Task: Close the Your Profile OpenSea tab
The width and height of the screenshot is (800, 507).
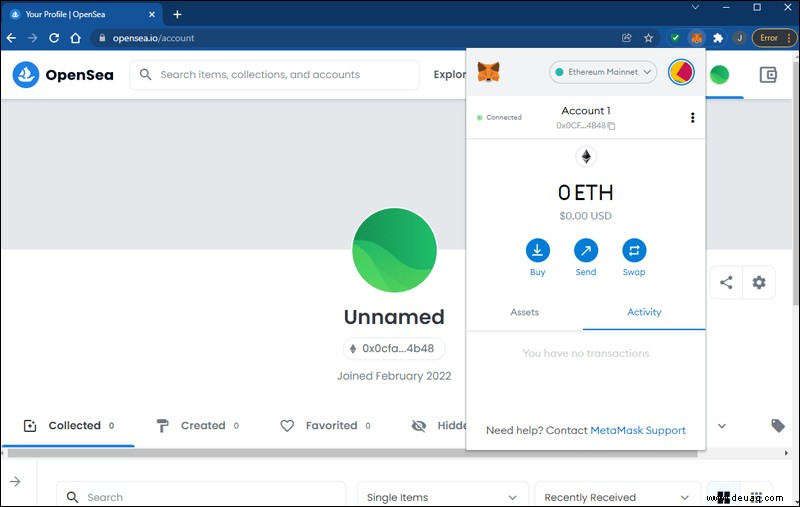Action: tap(152, 14)
